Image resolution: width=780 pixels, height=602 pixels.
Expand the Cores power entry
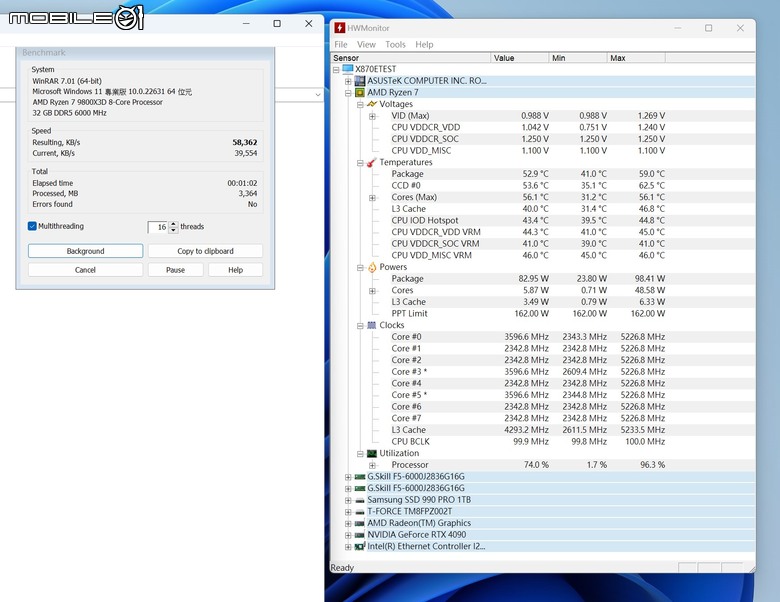coord(372,291)
